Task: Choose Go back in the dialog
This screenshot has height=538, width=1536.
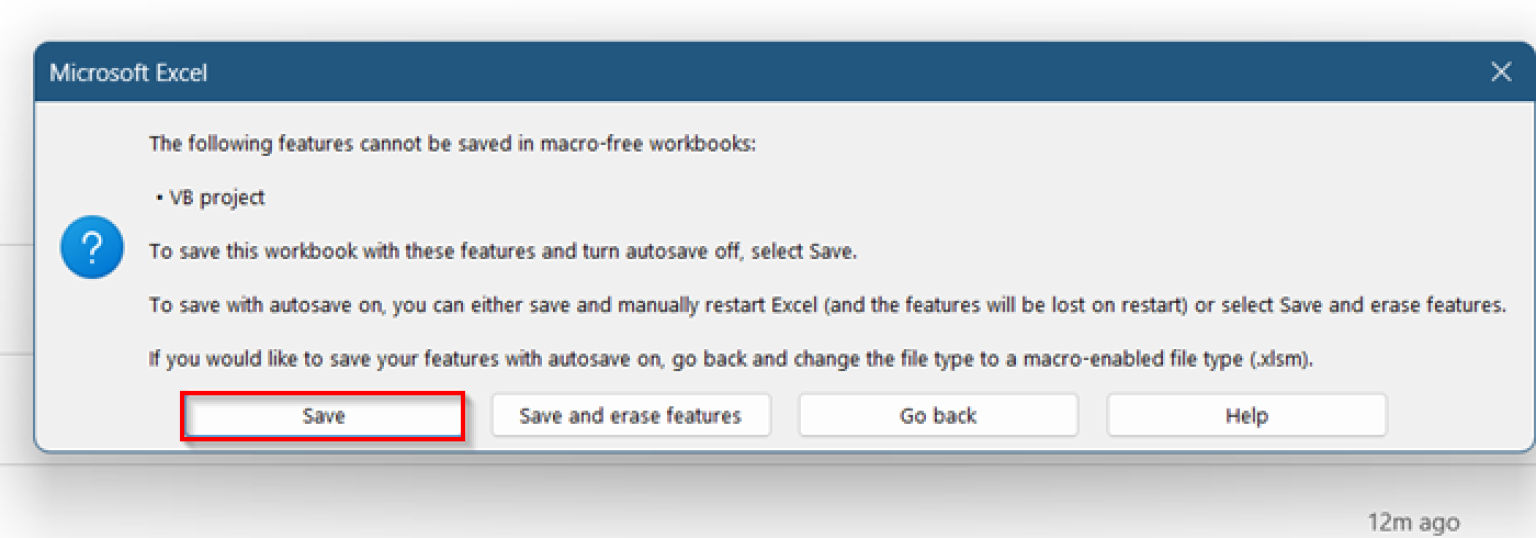Action: click(937, 416)
